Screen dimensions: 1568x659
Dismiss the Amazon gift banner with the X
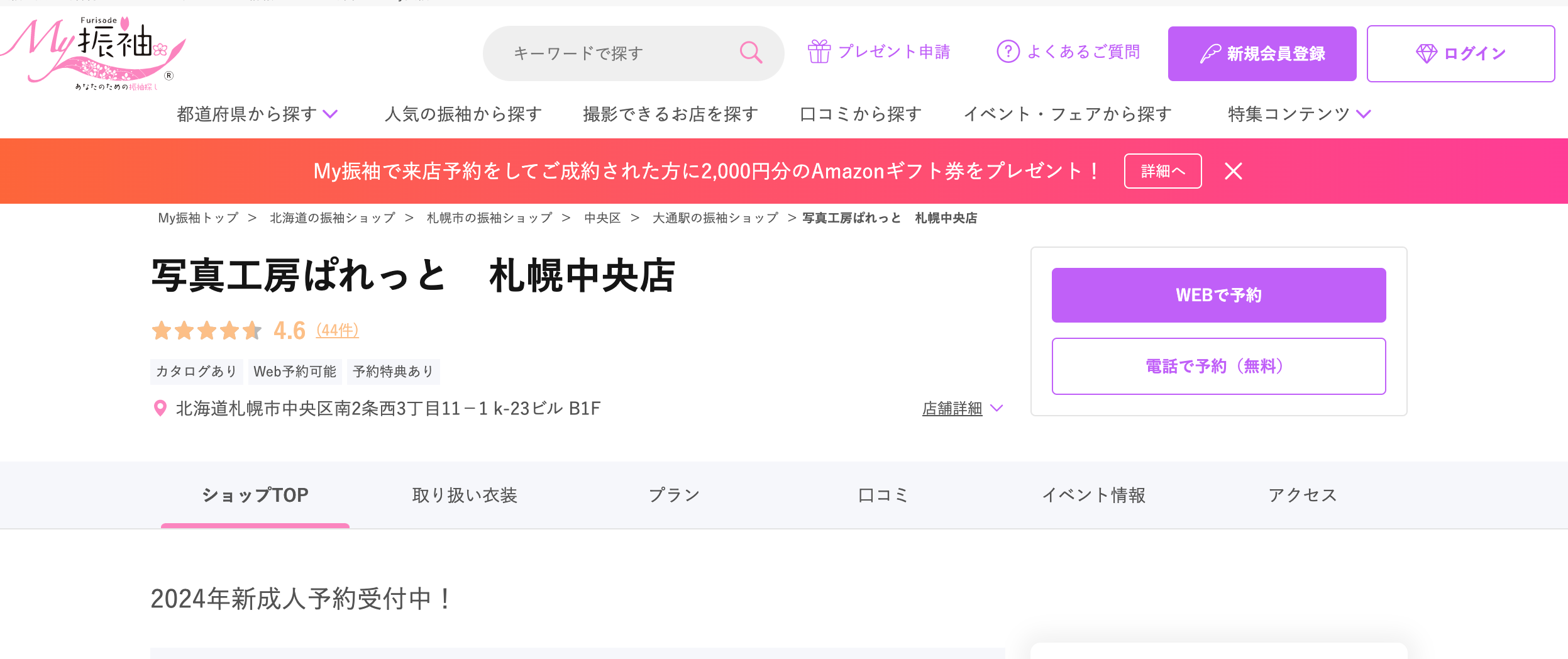click(x=1234, y=171)
